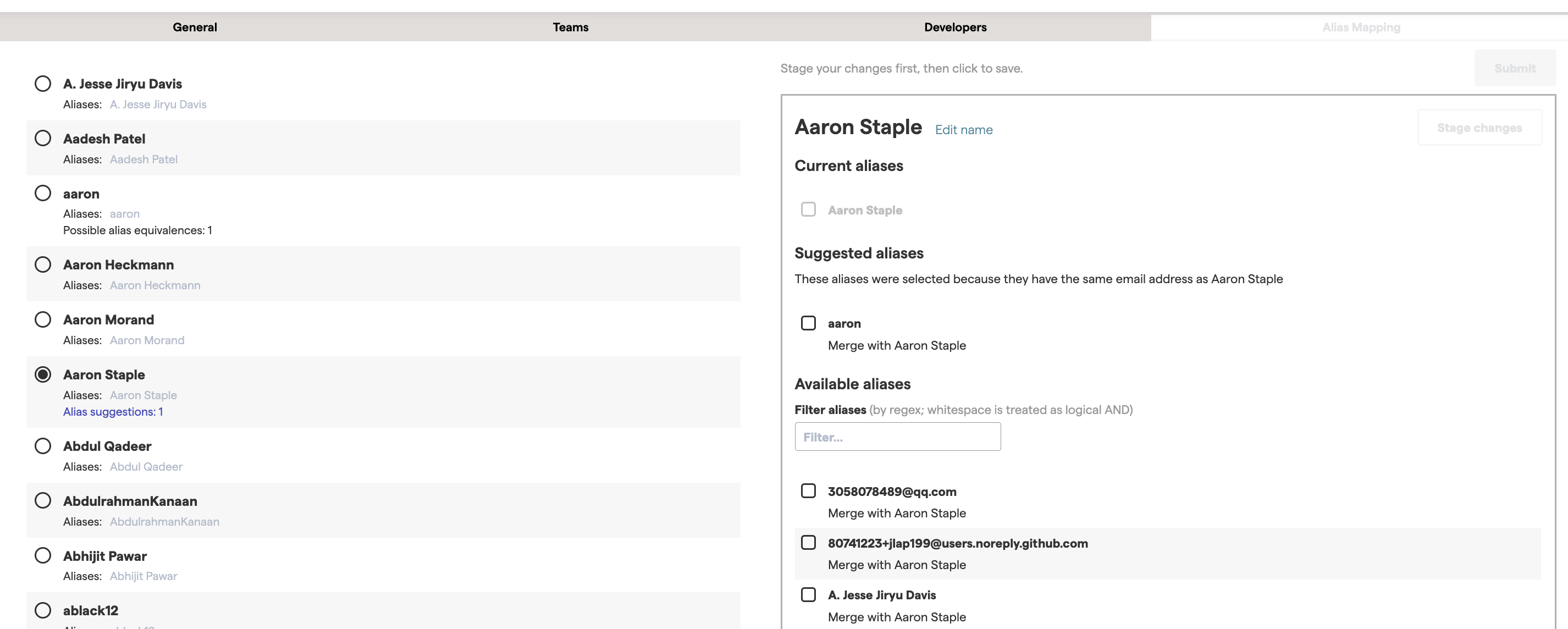This screenshot has width=1568, height=629.
Task: Select A. Jesse Jiryu Davis developer entry
Action: click(x=43, y=84)
